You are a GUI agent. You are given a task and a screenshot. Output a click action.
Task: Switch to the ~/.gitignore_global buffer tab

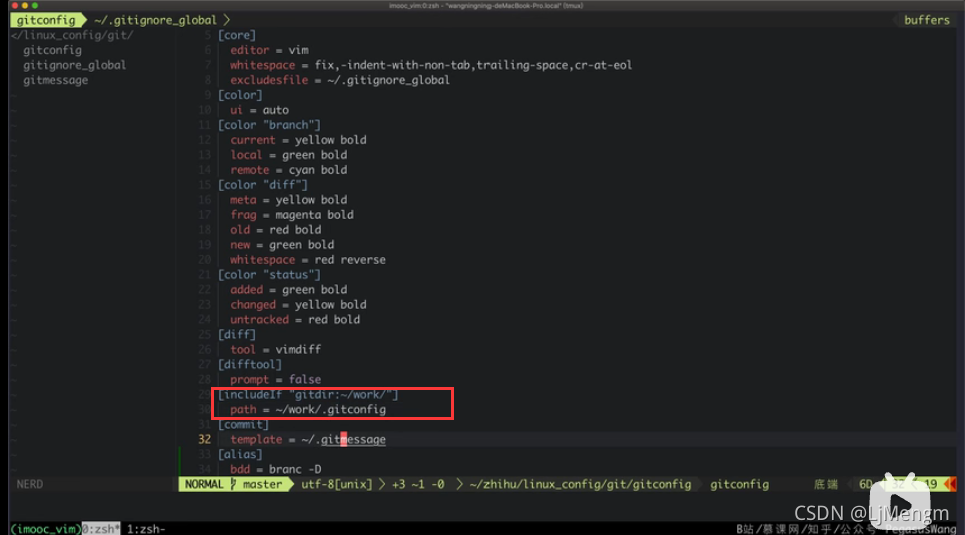tap(155, 20)
